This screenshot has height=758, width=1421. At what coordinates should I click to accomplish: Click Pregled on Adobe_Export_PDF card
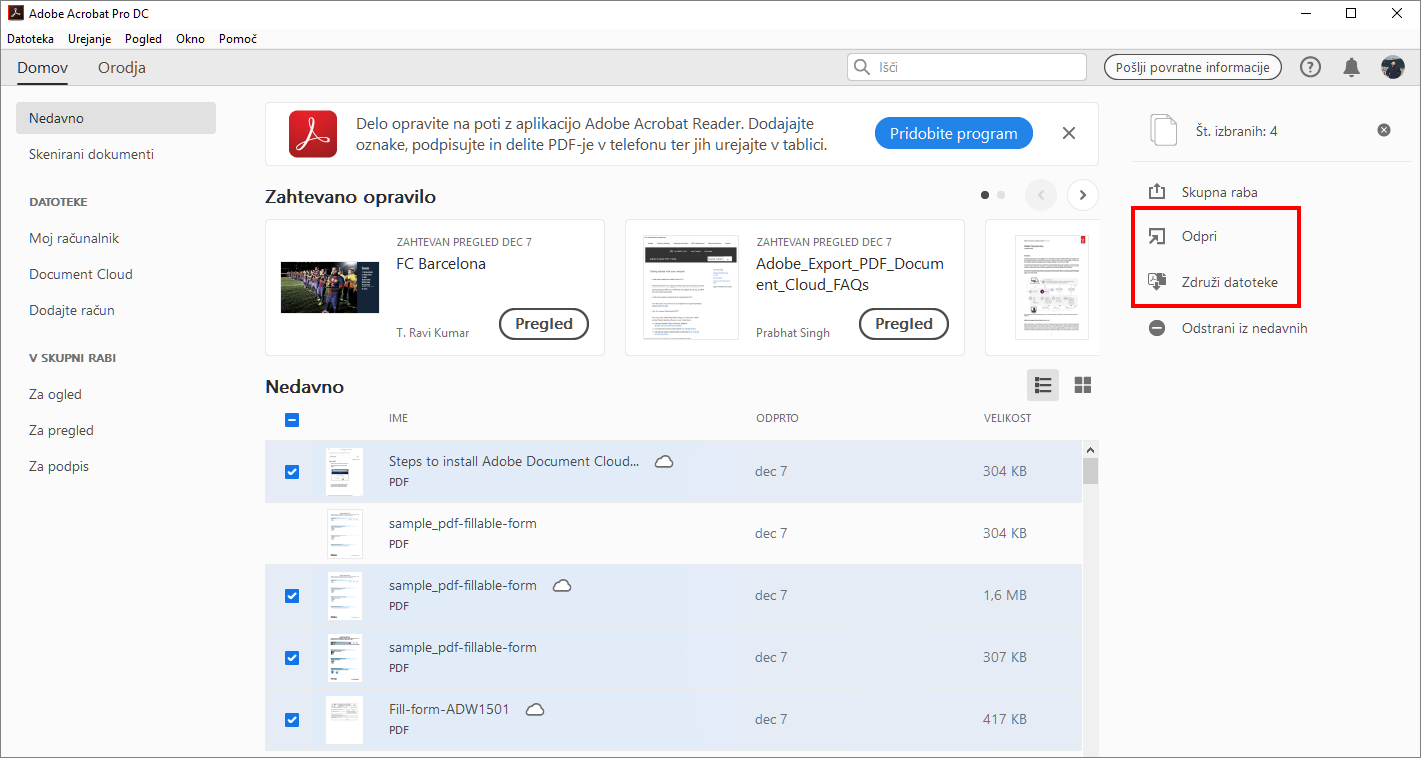pos(904,324)
